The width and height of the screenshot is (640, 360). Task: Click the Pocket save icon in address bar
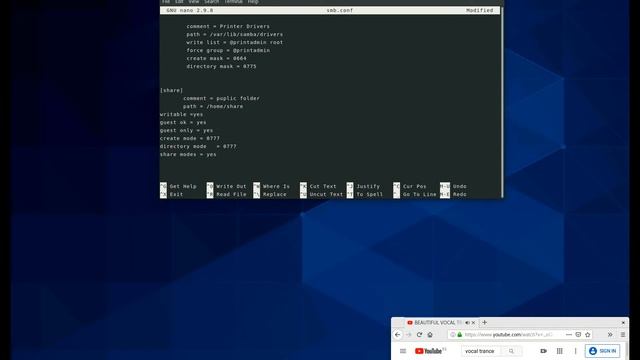tap(578, 335)
